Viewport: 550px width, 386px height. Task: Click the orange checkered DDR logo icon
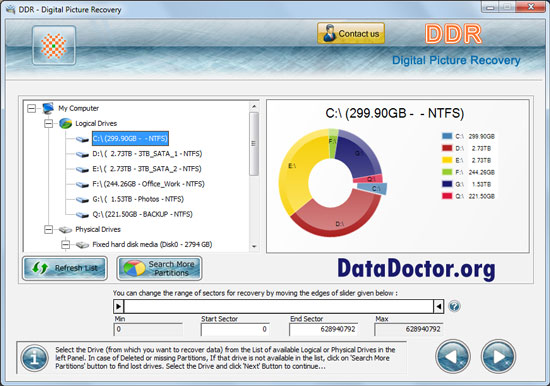54,46
